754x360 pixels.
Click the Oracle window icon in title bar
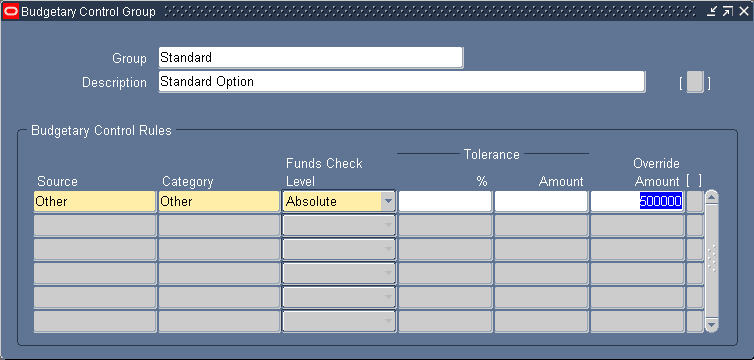coord(11,12)
